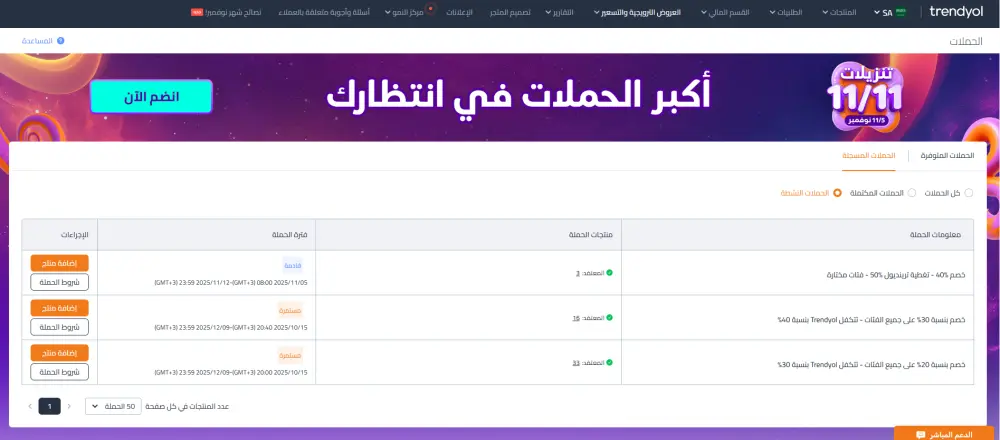Switch to the الحملات المتوفرة tab
1000x440 pixels.
pyautogui.click(x=947, y=156)
